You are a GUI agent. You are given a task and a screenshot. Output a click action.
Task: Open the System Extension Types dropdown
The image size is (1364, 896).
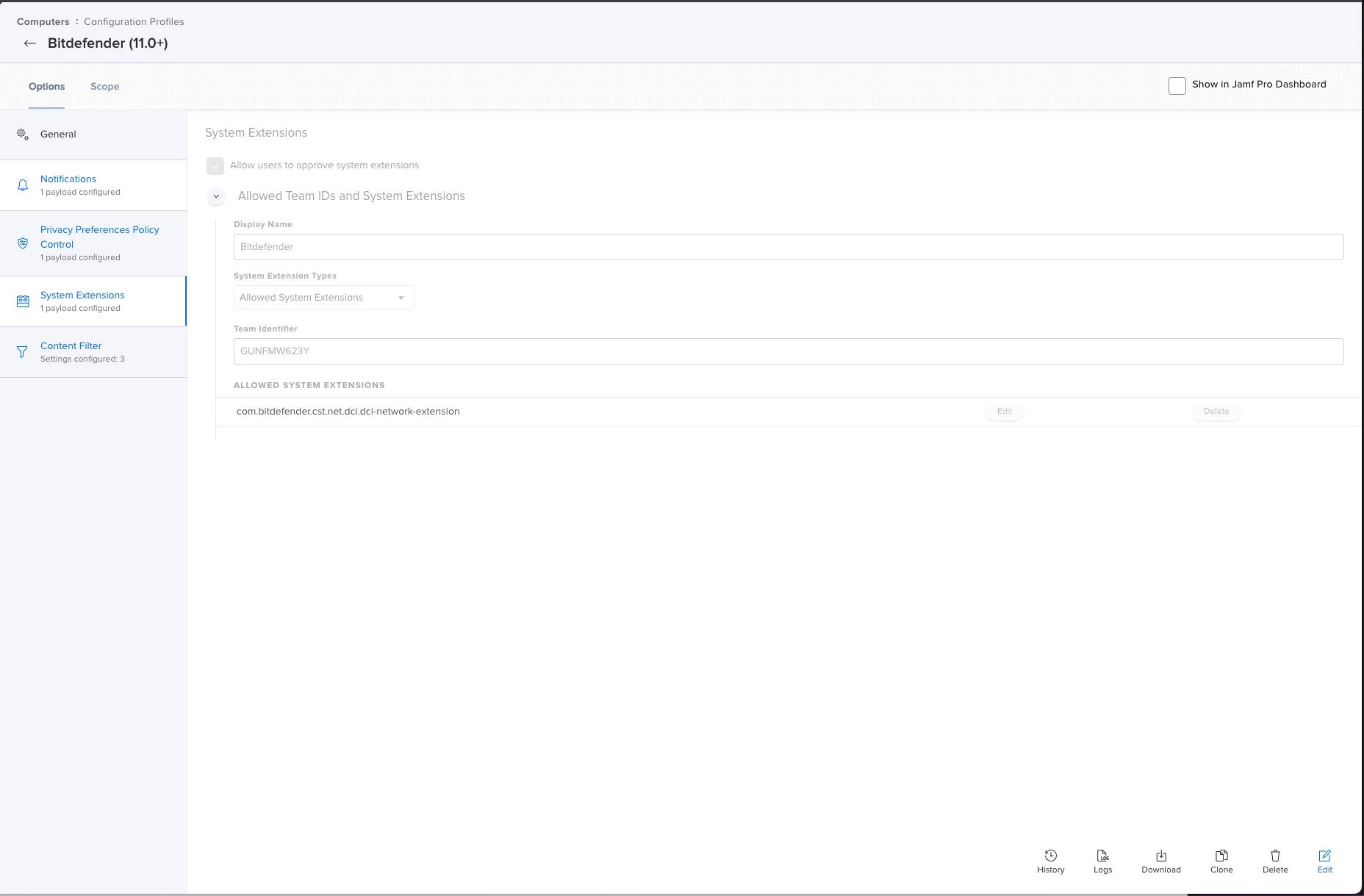pyautogui.click(x=323, y=298)
